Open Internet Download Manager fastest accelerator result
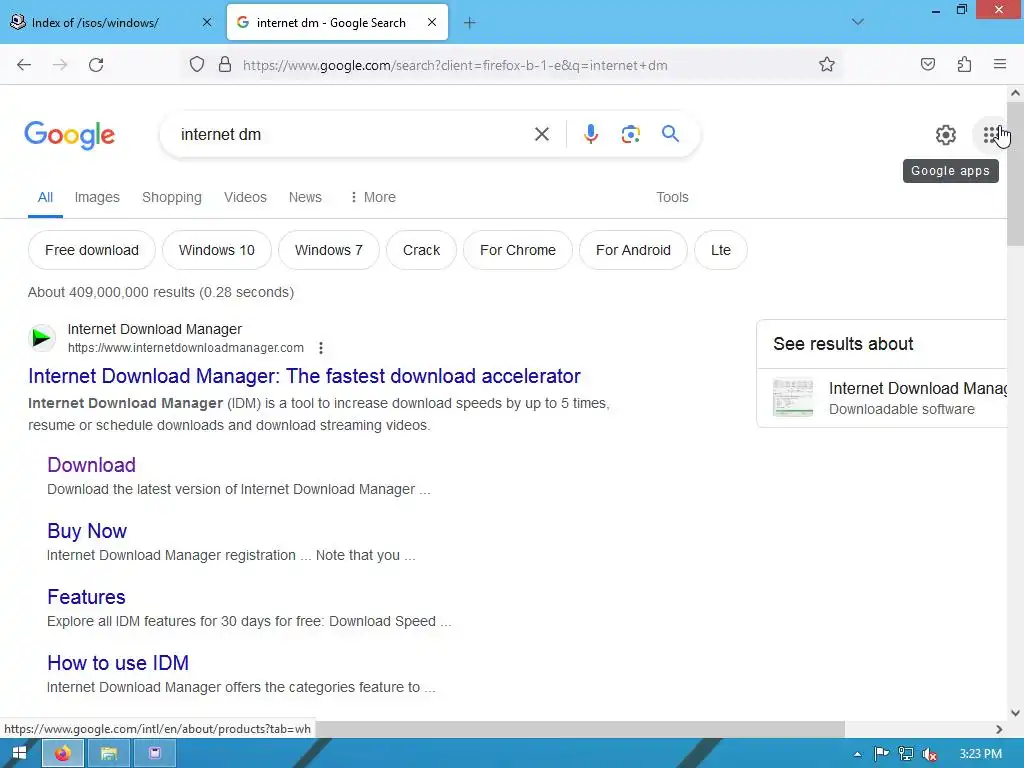 (x=304, y=376)
